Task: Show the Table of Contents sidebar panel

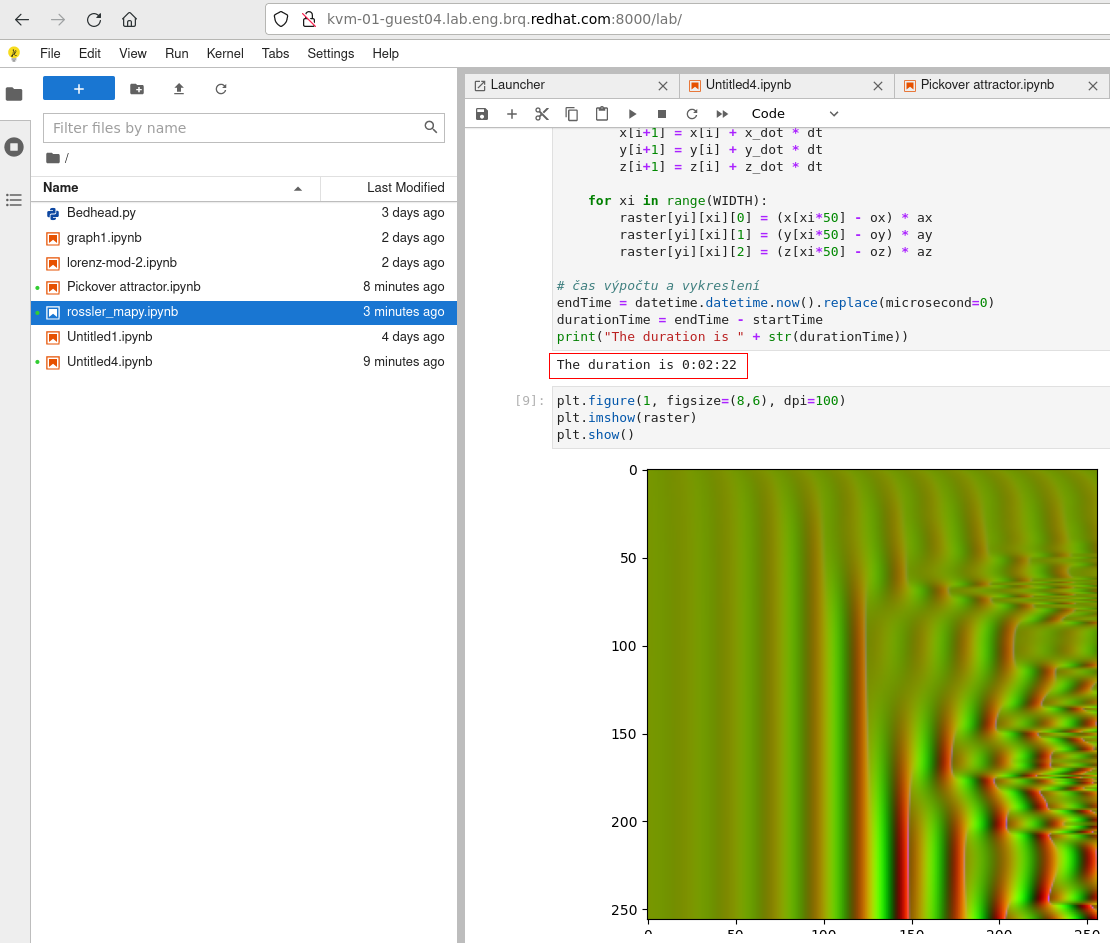Action: click(14, 200)
